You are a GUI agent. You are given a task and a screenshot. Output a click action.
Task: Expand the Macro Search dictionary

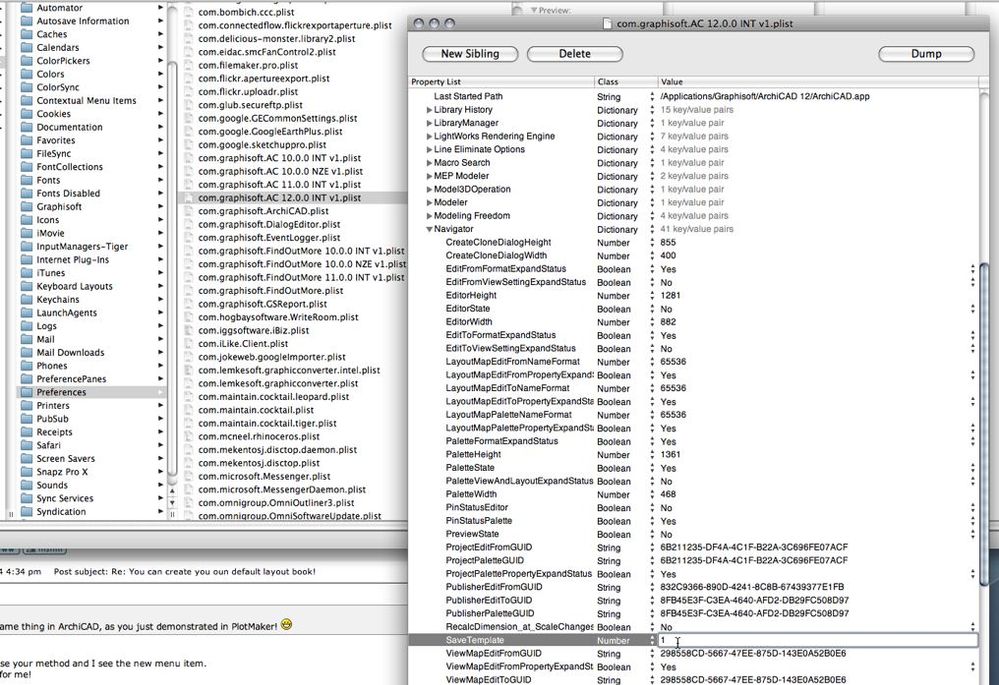pos(429,163)
